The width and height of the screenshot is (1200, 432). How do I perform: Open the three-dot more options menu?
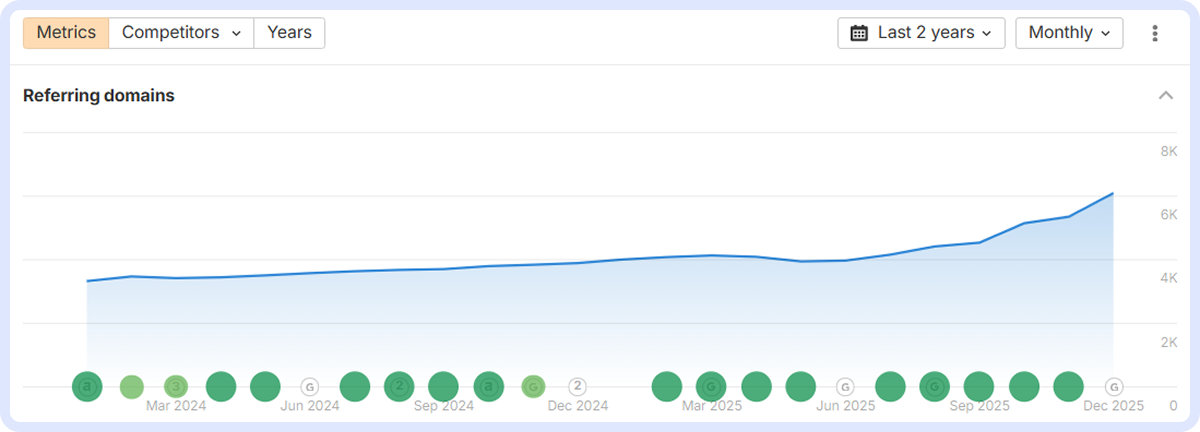coord(1155,33)
